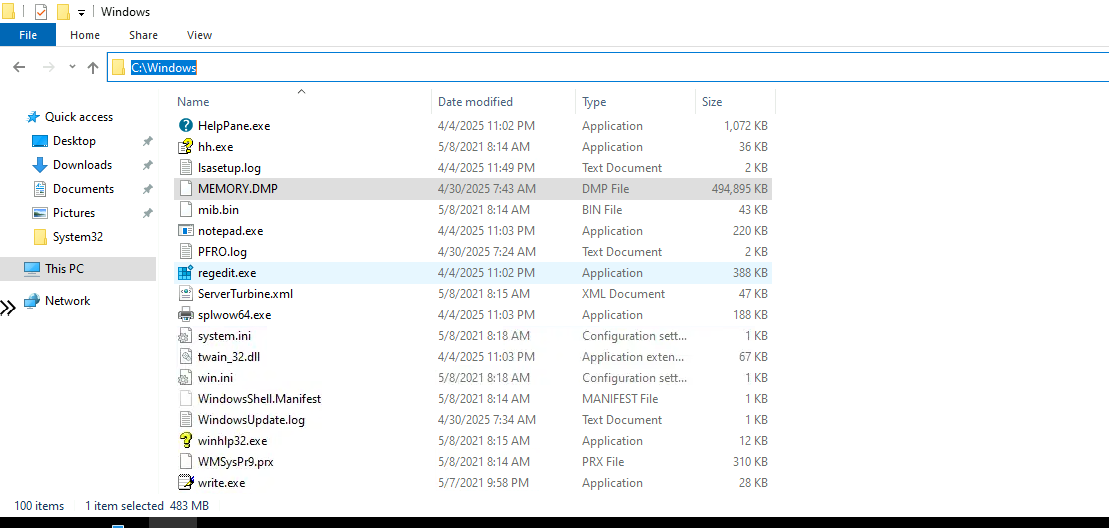Viewport: 1109px width, 528px height.
Task: Click the PFRO.log document icon
Action: 186,252
